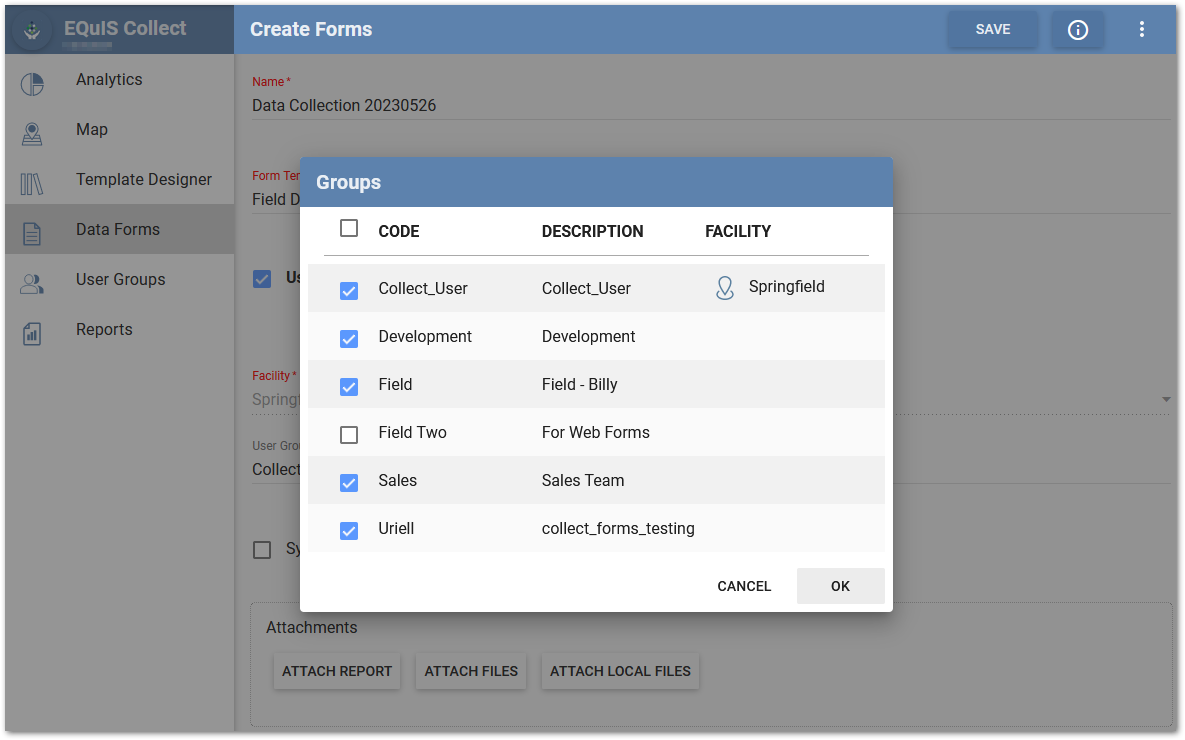The height and width of the screenshot is (740, 1185).
Task: Deselect the Uriell group checkbox
Action: 349,531
